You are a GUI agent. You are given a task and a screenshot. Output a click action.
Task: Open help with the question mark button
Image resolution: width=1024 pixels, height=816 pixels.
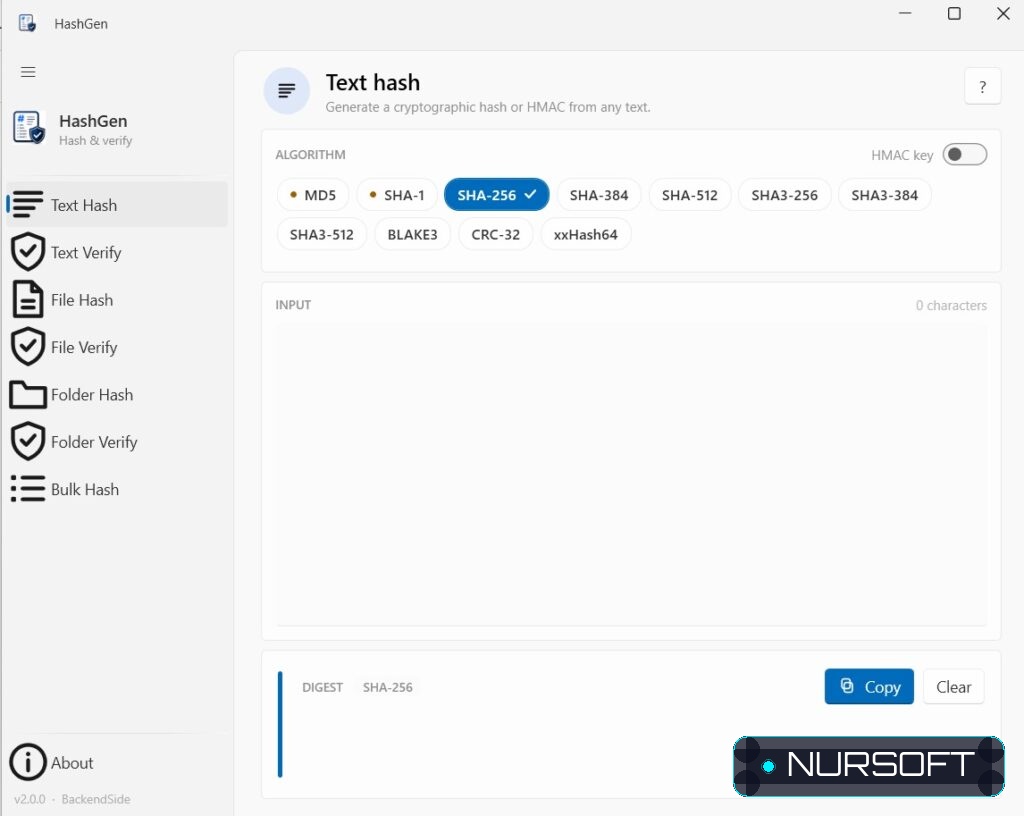(x=982, y=86)
